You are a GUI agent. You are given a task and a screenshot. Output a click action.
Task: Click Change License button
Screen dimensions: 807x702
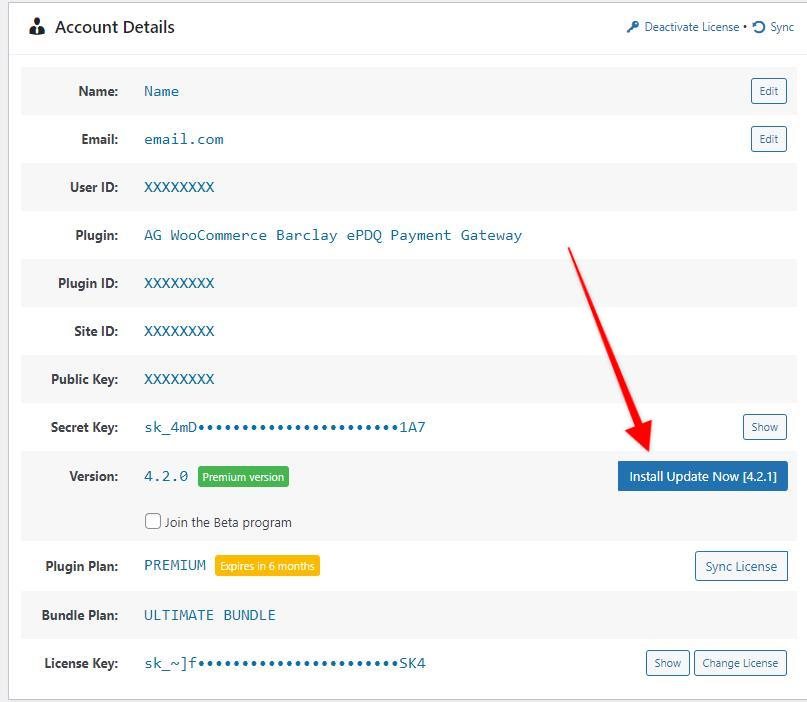tap(740, 663)
